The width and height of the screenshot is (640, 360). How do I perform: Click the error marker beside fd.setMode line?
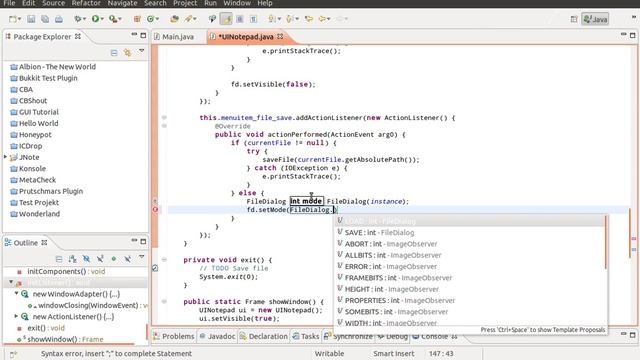tap(155, 210)
